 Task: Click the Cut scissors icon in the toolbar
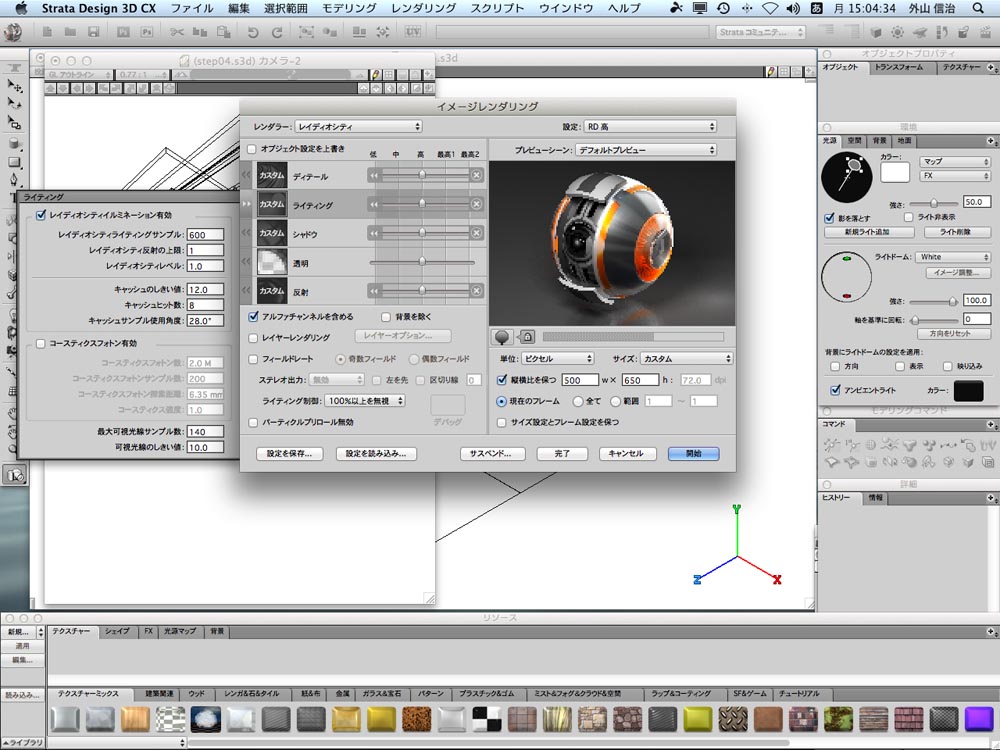click(177, 32)
